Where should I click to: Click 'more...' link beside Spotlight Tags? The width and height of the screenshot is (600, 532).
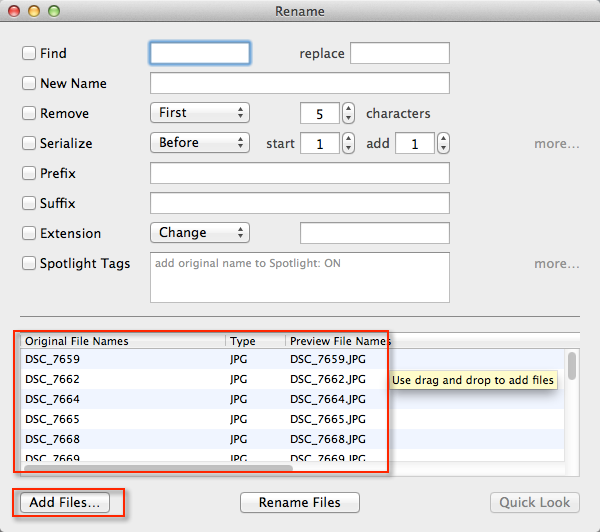pos(556,264)
